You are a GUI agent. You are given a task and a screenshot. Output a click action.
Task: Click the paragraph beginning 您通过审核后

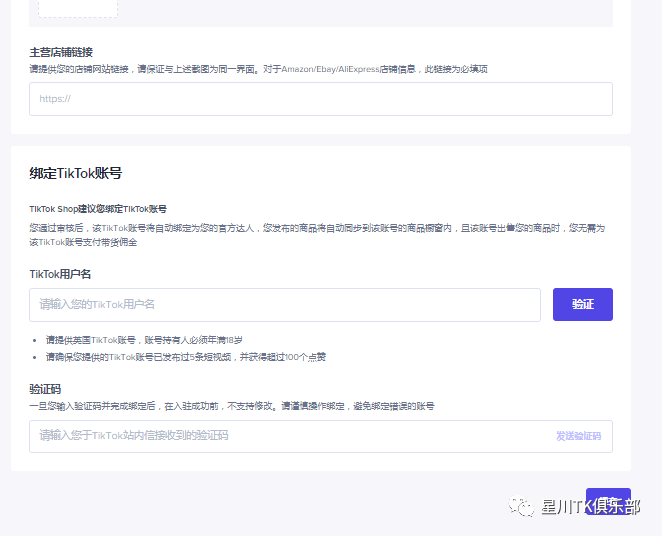click(317, 235)
